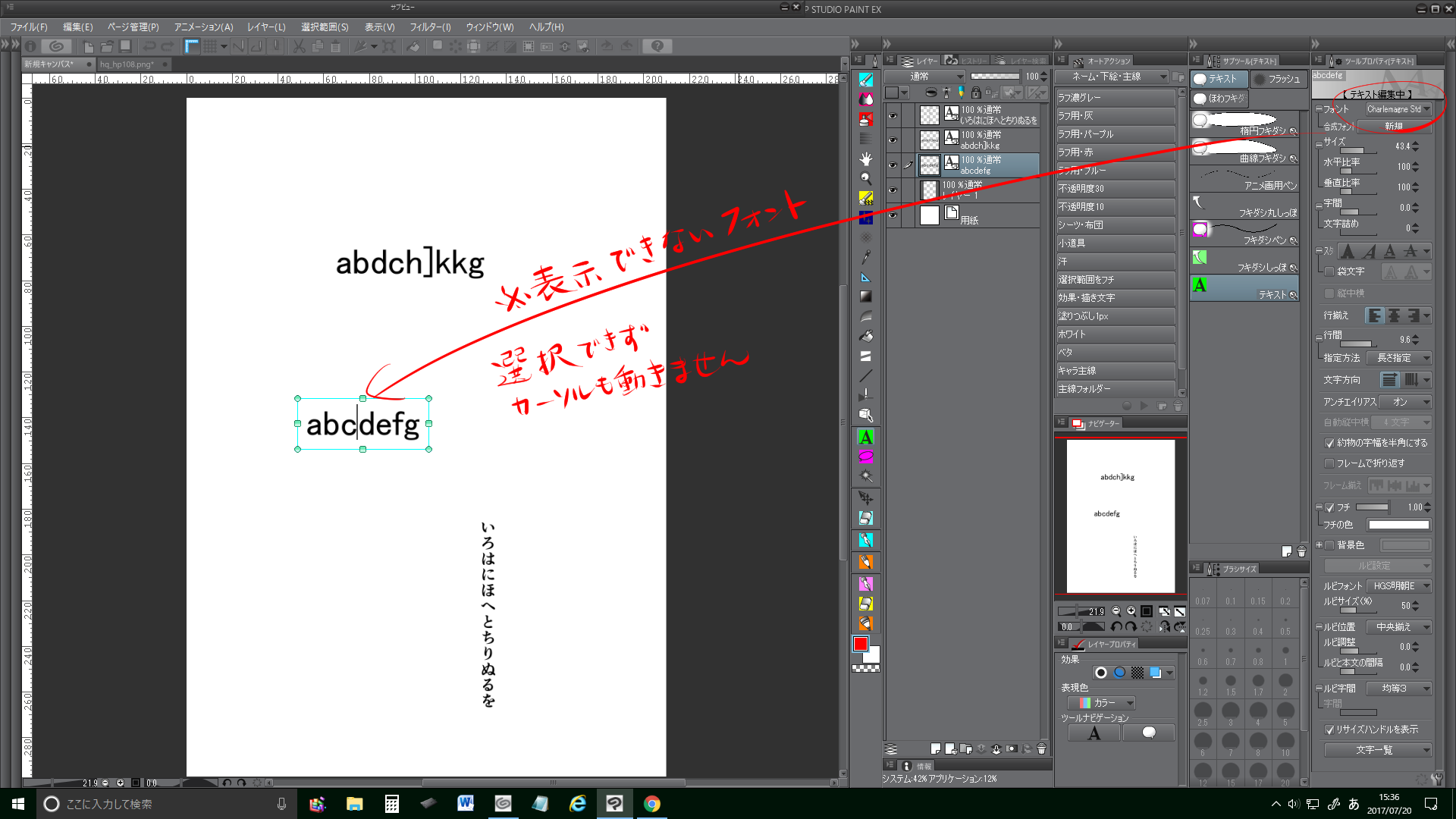Open the Charlemagne Std font dropdown
This screenshot has height=819, width=1456.
click(1398, 109)
